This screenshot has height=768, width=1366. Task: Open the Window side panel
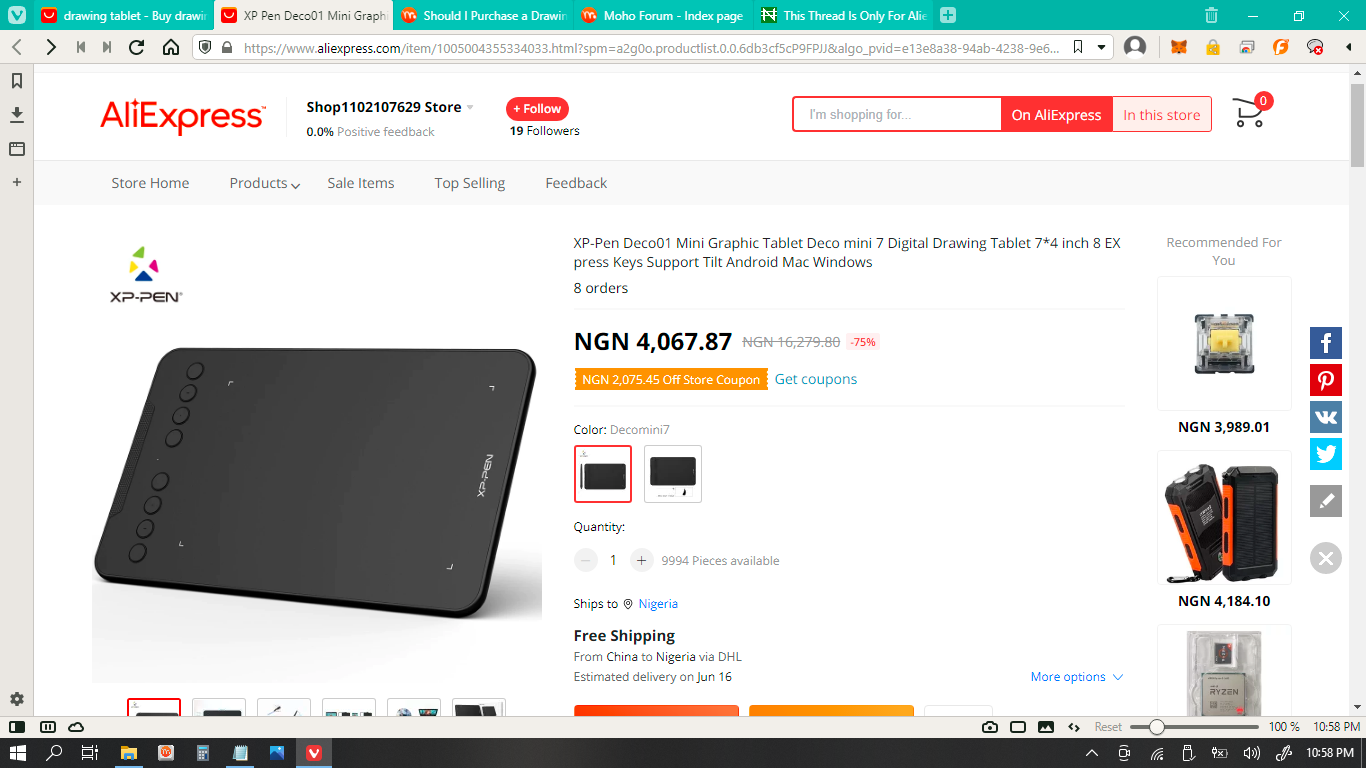17,149
